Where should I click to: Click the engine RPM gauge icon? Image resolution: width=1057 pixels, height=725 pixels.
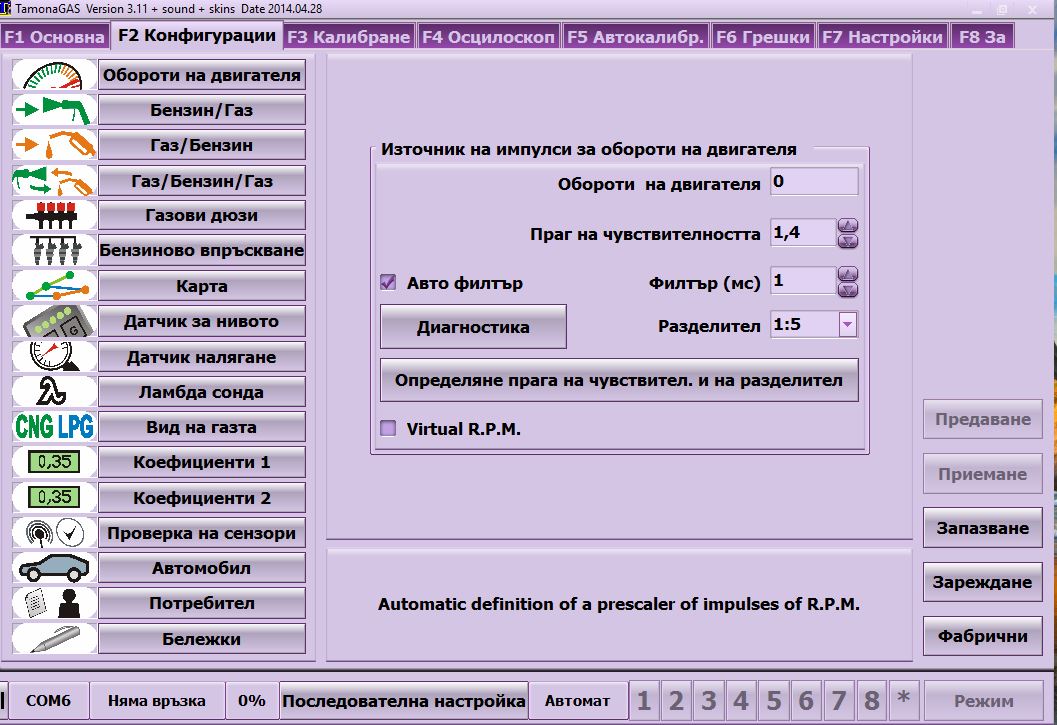point(54,75)
